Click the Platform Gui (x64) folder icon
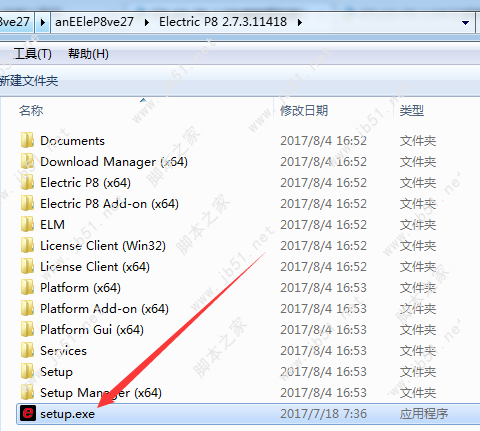Viewport: 480px width, 431px height. 27,329
